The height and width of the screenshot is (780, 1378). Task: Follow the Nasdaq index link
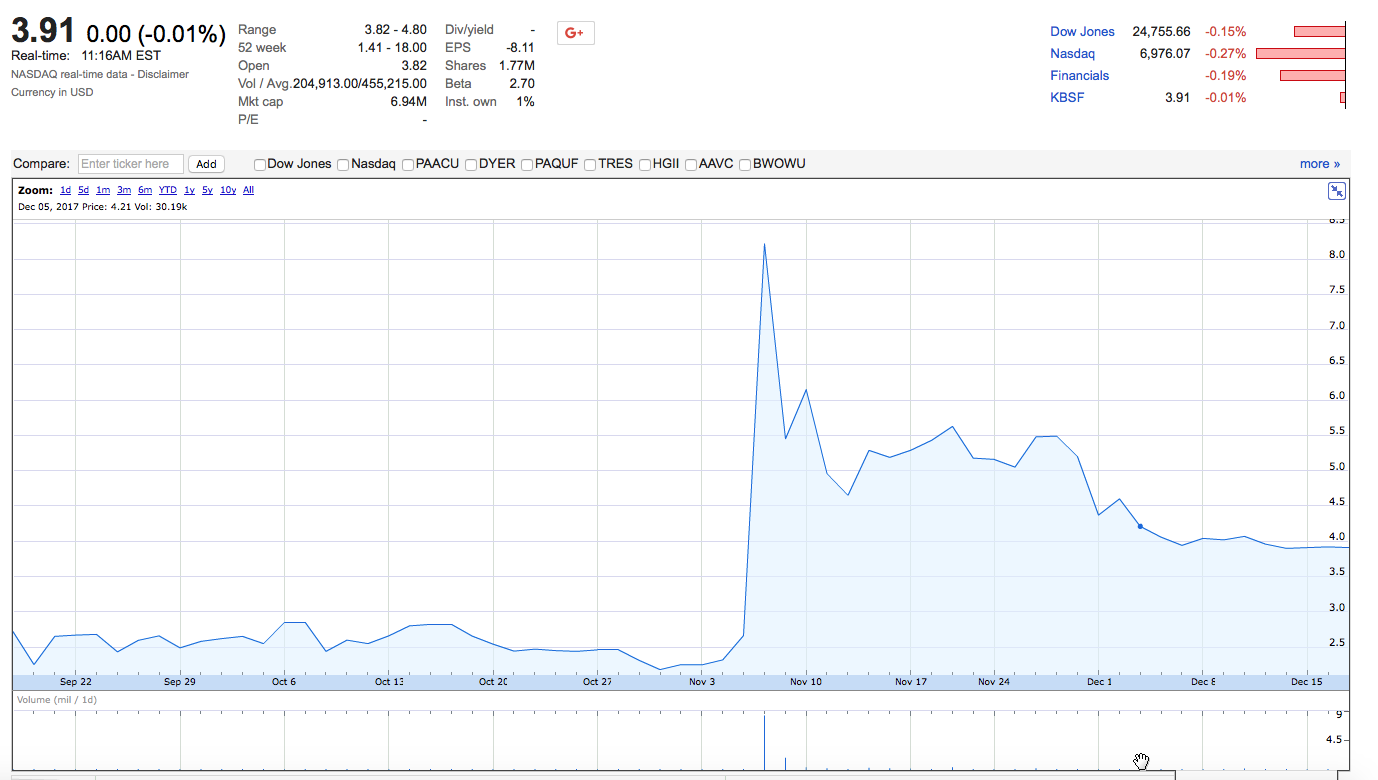[1072, 54]
